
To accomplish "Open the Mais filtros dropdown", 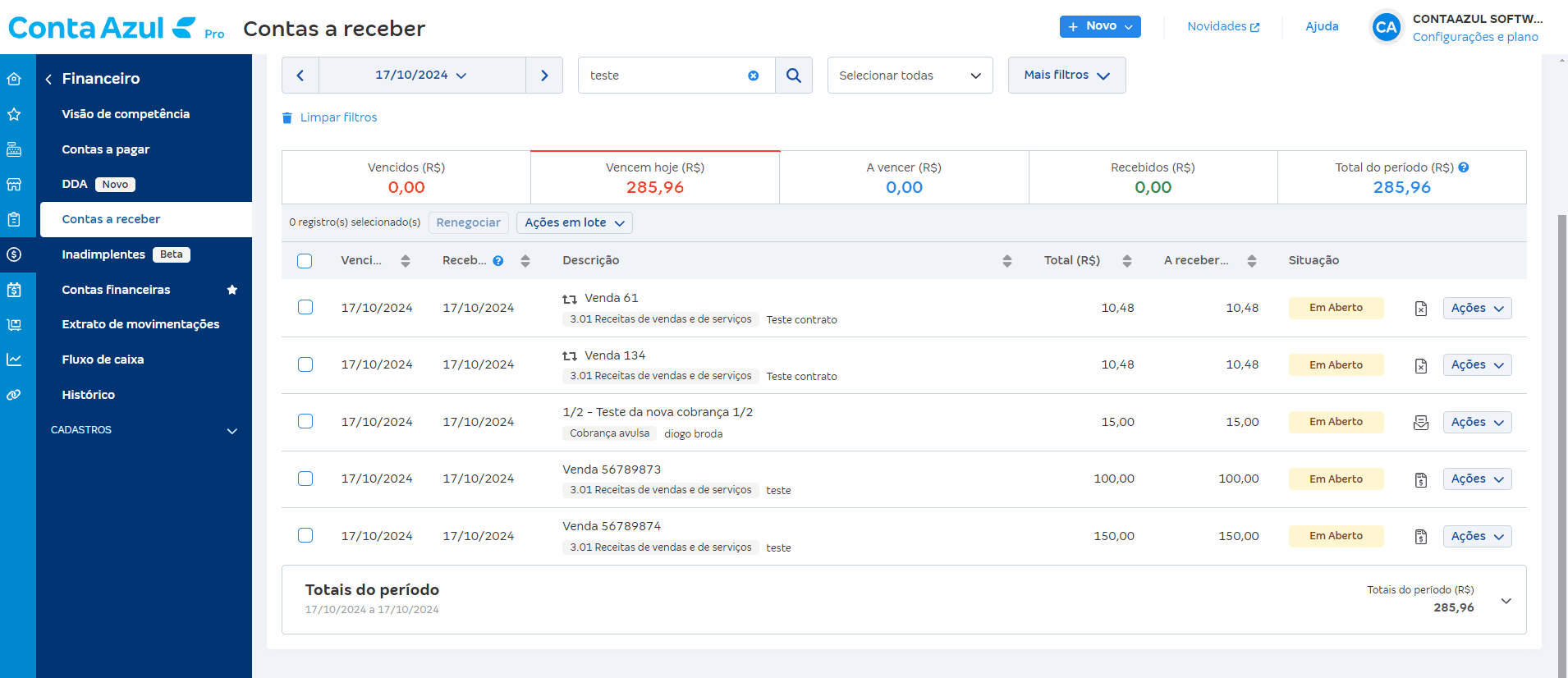I will click(x=1066, y=76).
